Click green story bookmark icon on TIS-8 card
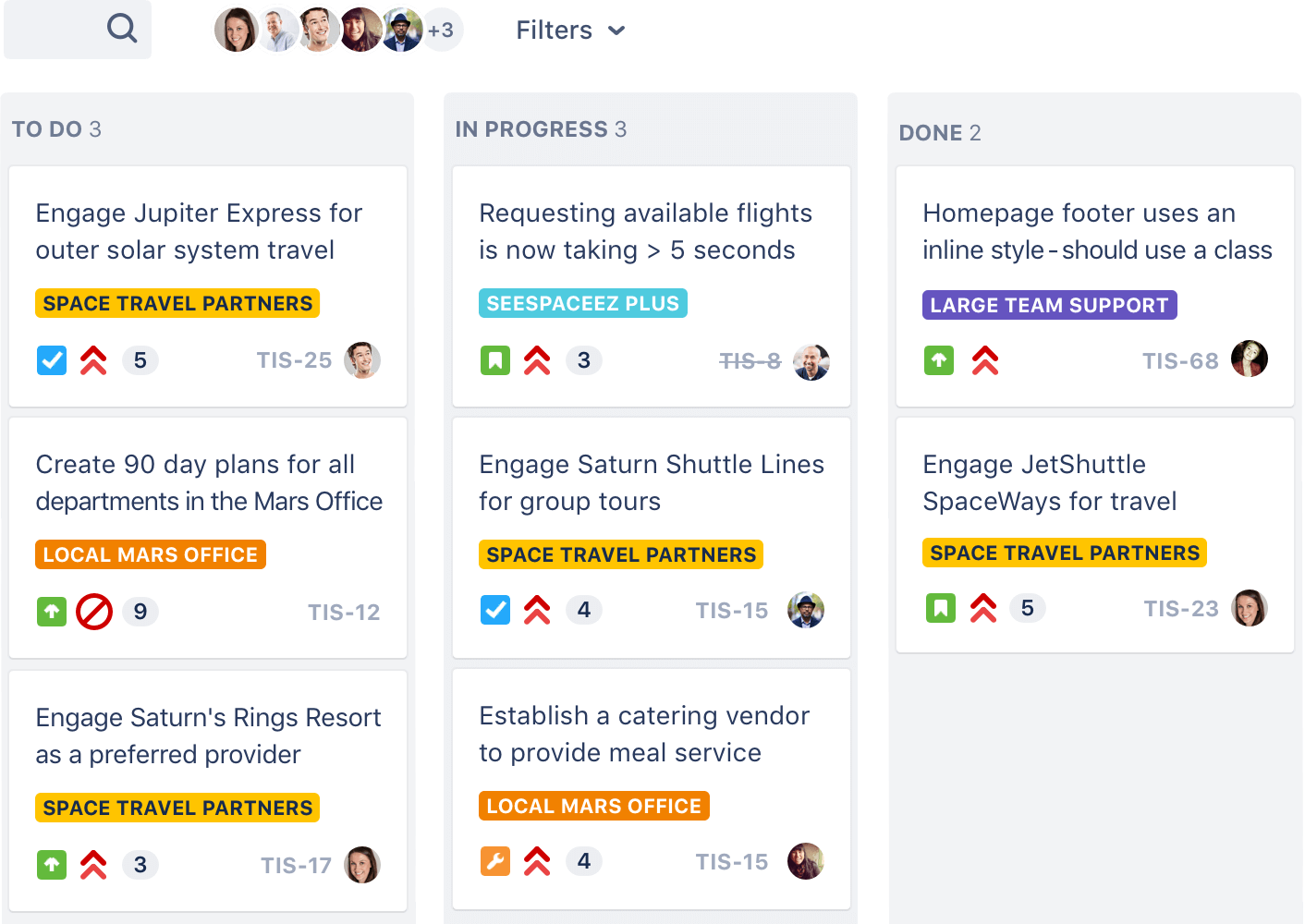Viewport: 1305px width, 924px height. tap(495, 360)
